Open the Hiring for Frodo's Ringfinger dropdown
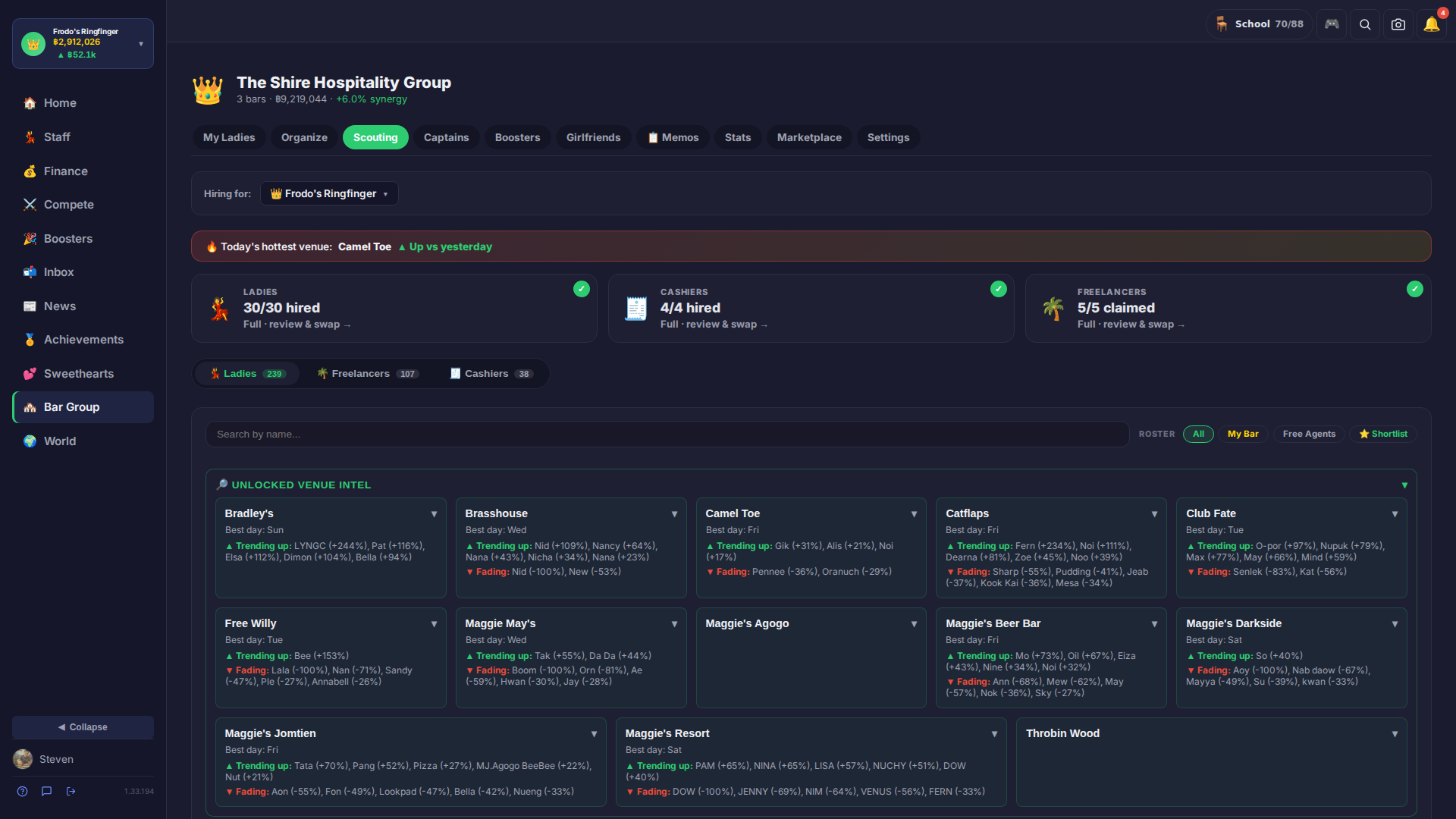The width and height of the screenshot is (1456, 819). tap(329, 193)
